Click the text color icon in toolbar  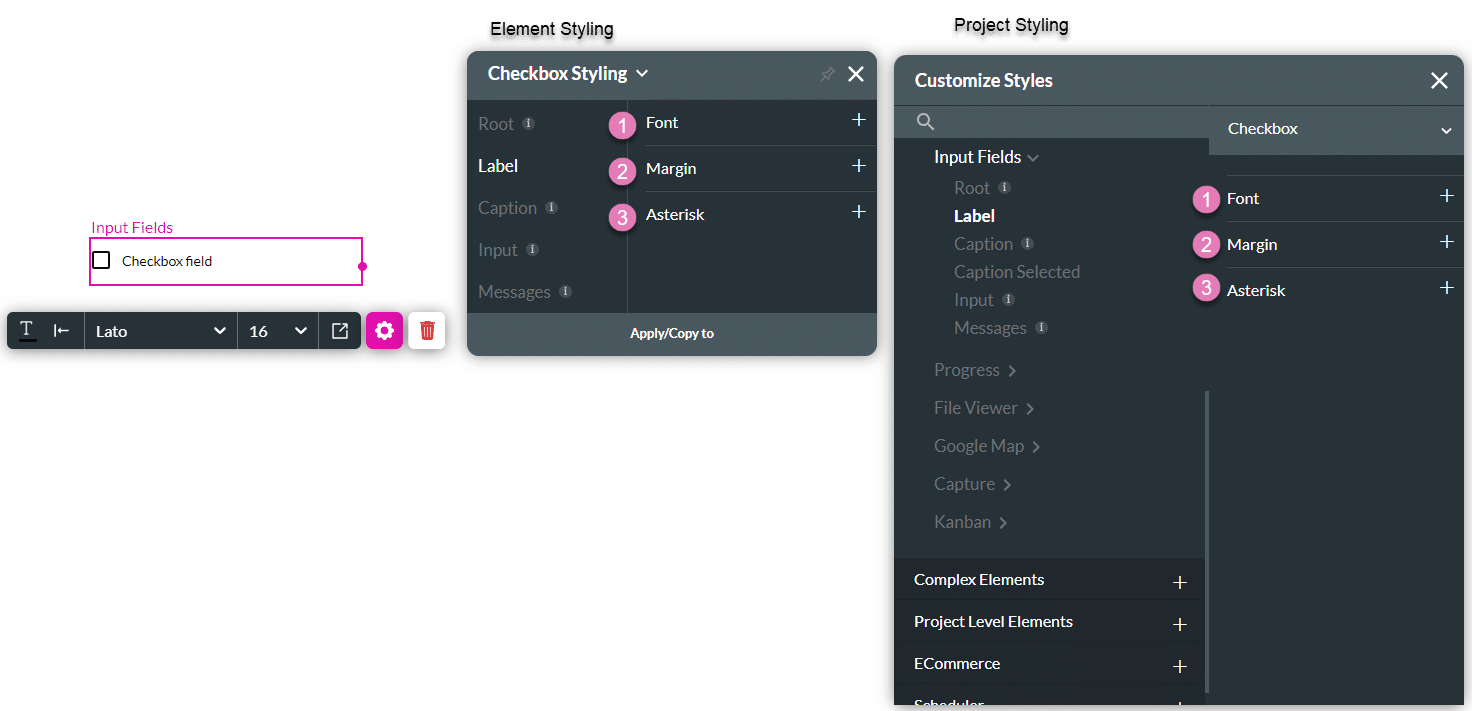point(28,331)
